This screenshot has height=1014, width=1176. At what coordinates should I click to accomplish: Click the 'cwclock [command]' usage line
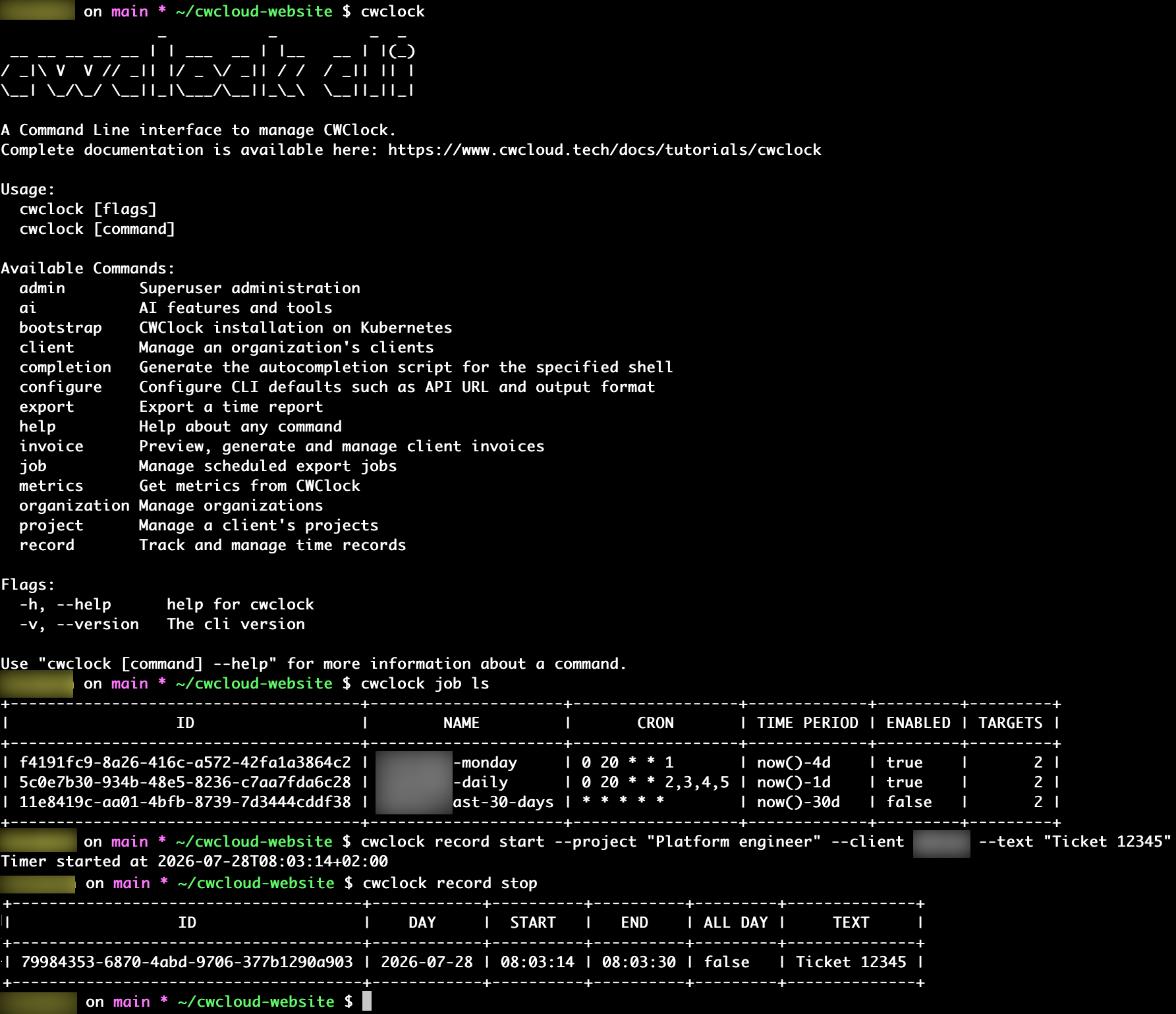[x=98, y=229]
